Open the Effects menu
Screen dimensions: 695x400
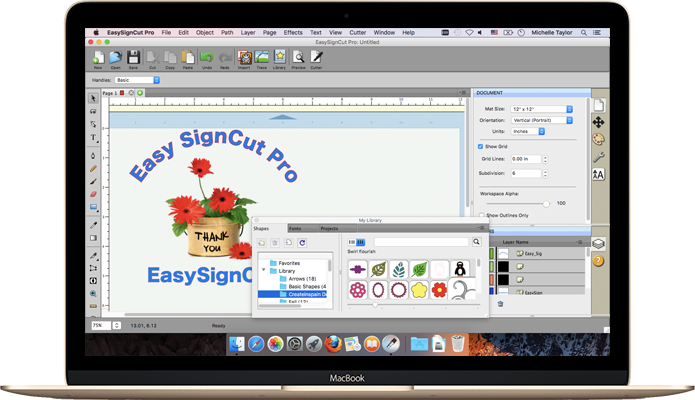tap(293, 32)
